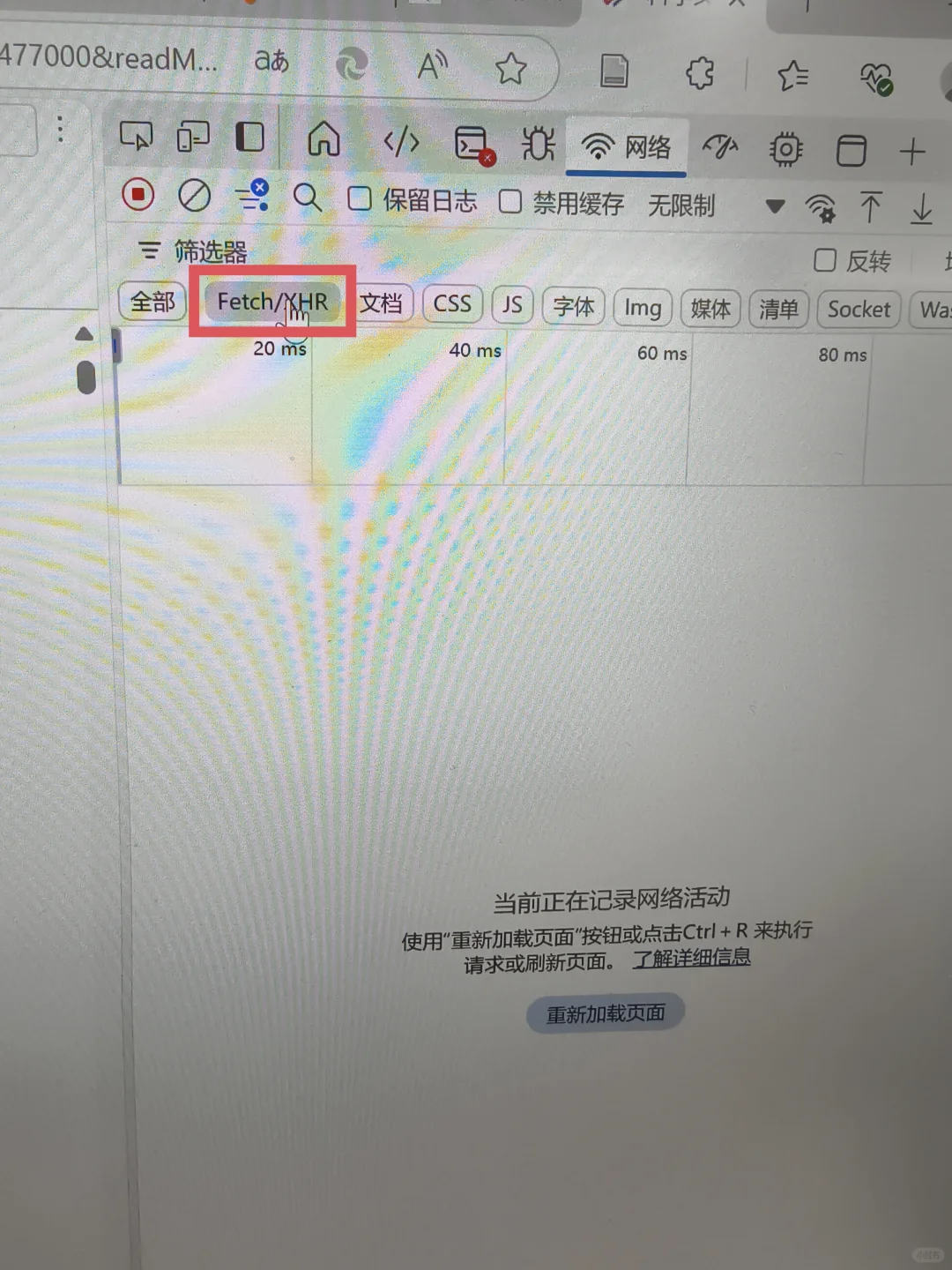Open the Console tab icon

point(474,145)
